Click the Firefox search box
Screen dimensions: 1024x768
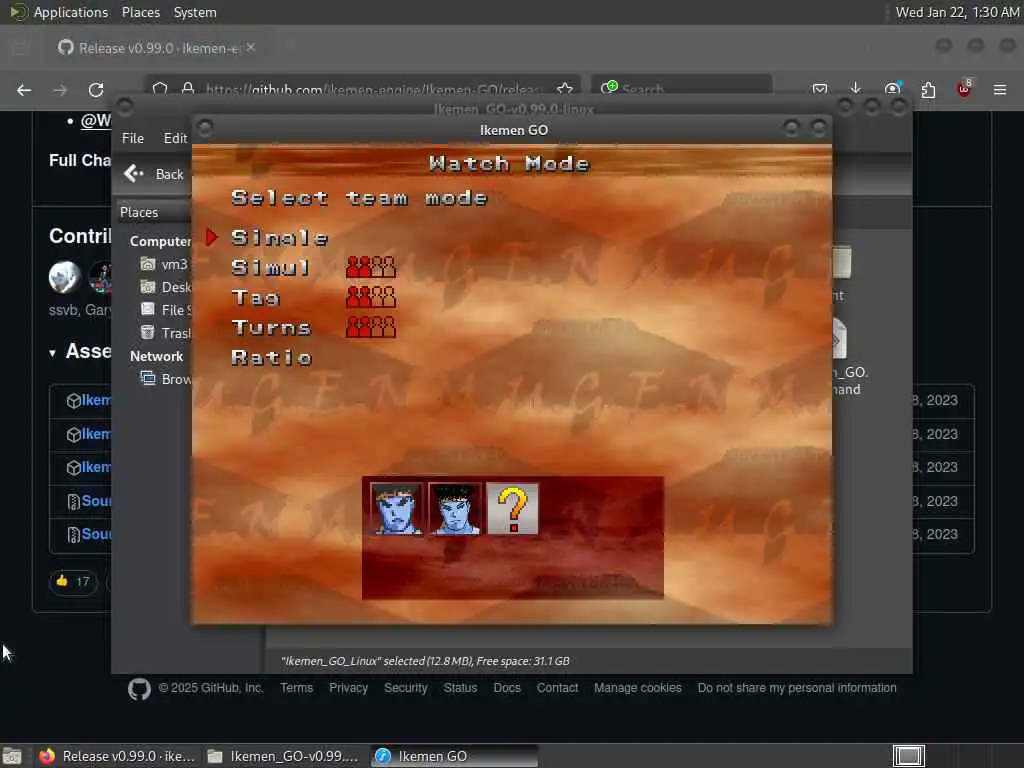tap(682, 88)
